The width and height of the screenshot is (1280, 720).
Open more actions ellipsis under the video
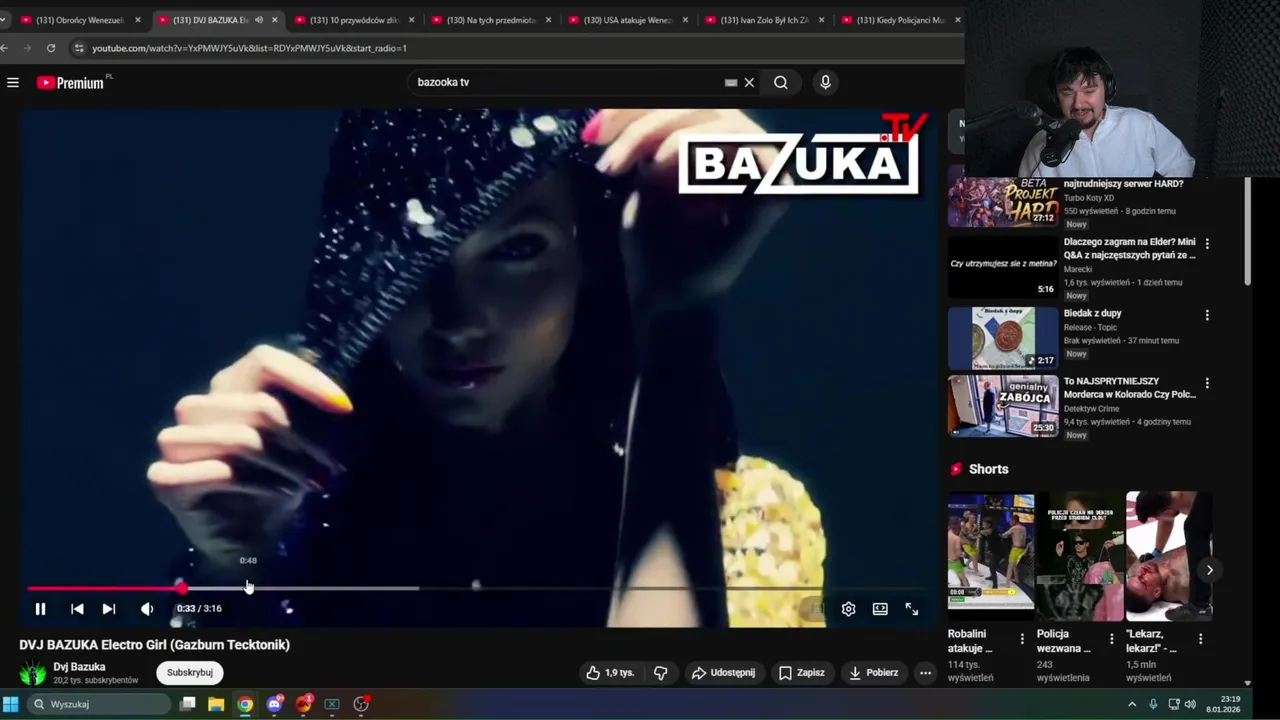pyautogui.click(x=925, y=673)
